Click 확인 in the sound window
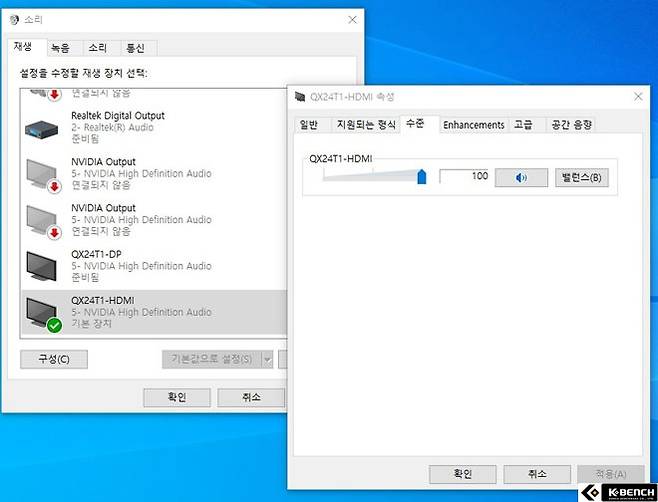The image size is (658, 502). coord(177,397)
